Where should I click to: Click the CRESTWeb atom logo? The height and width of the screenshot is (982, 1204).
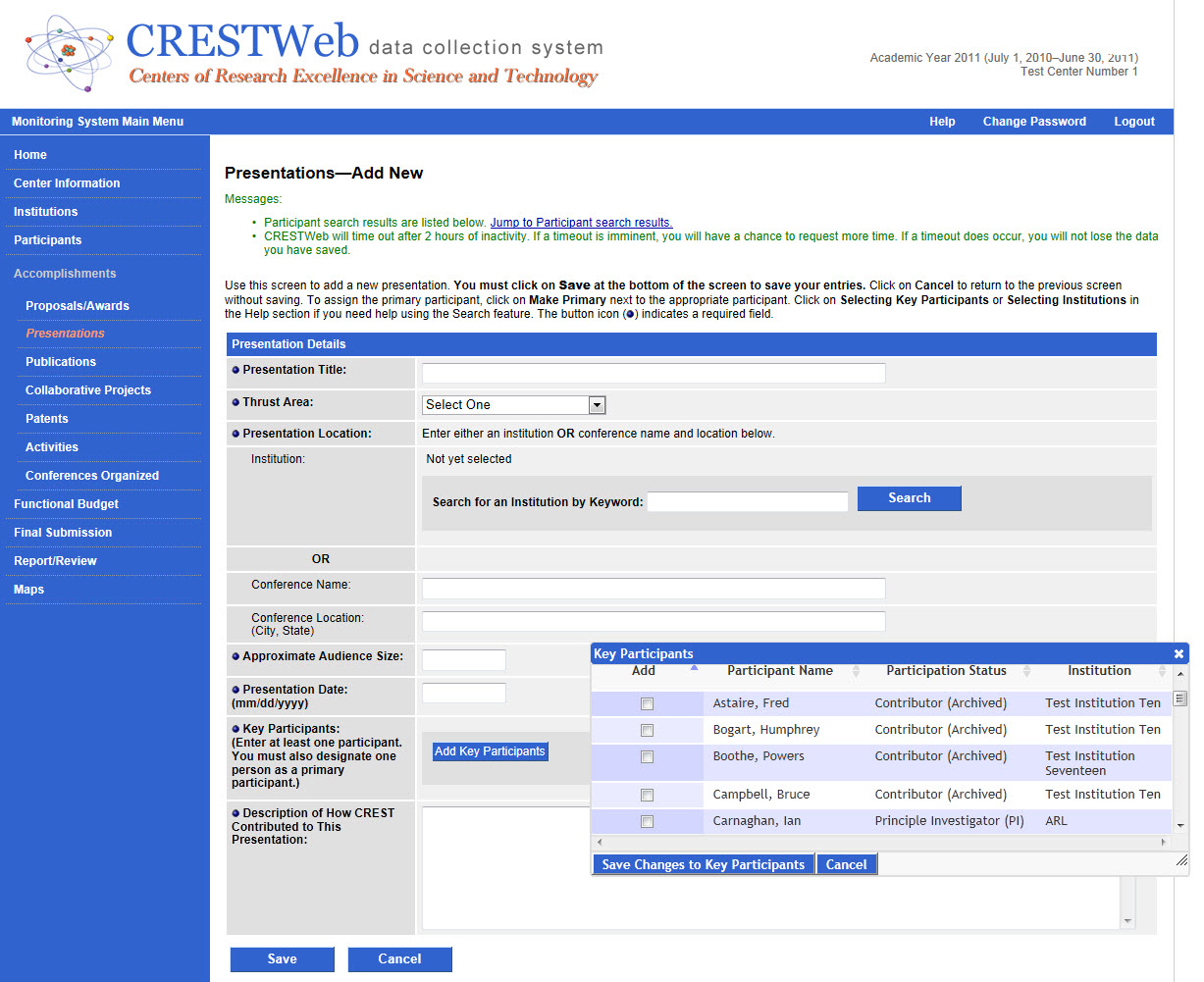pos(69,52)
